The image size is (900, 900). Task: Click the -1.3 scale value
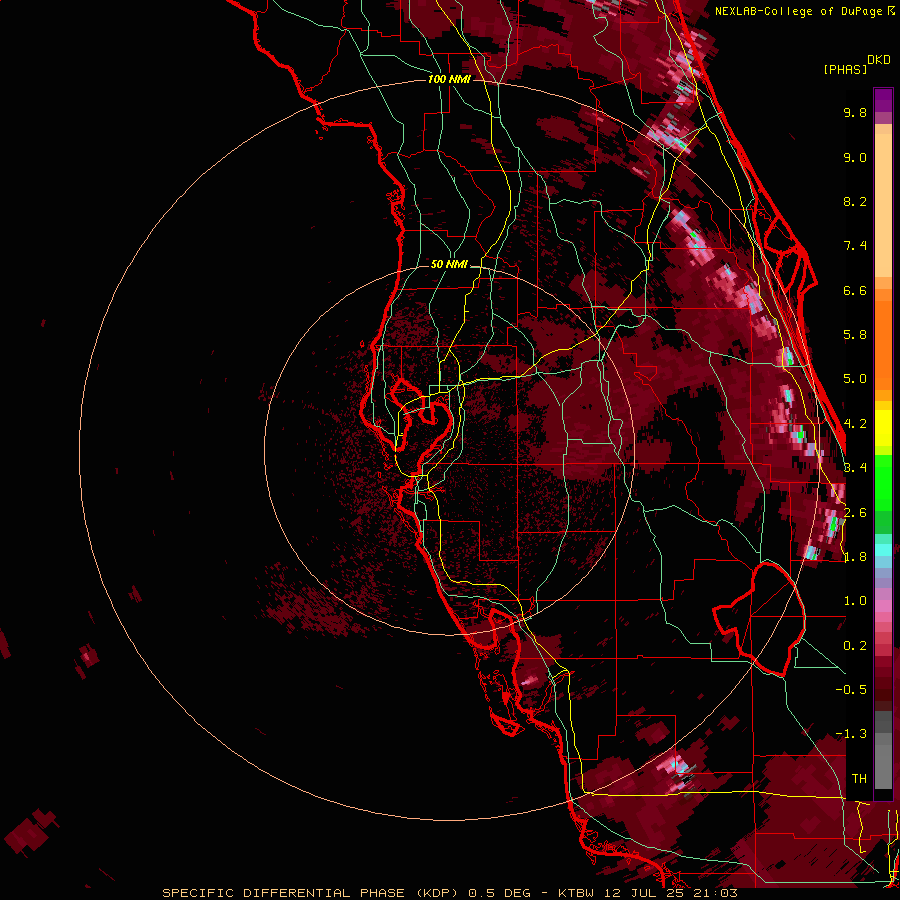(851, 734)
